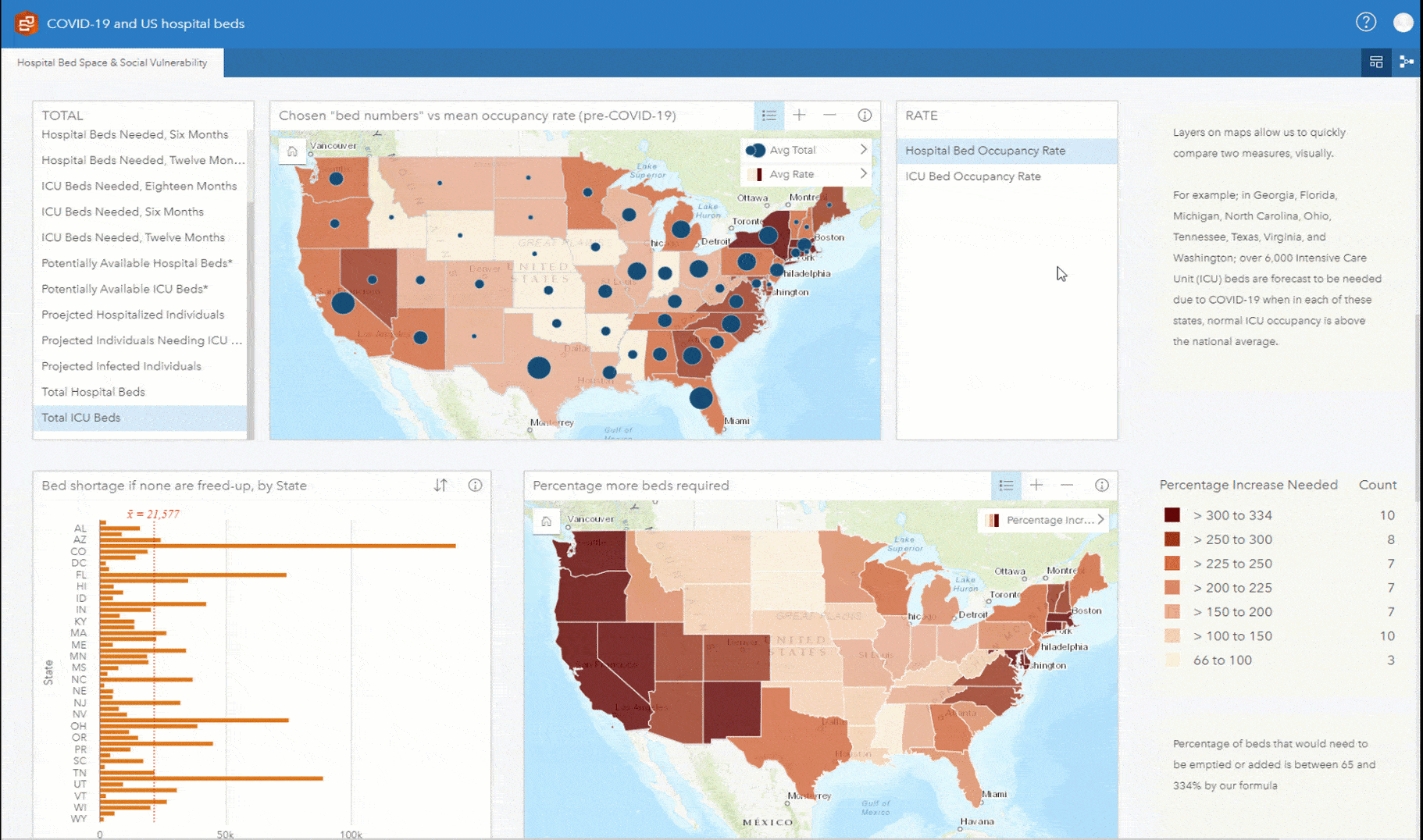Show info for bed shortage chart
1423x840 pixels.
point(475,486)
